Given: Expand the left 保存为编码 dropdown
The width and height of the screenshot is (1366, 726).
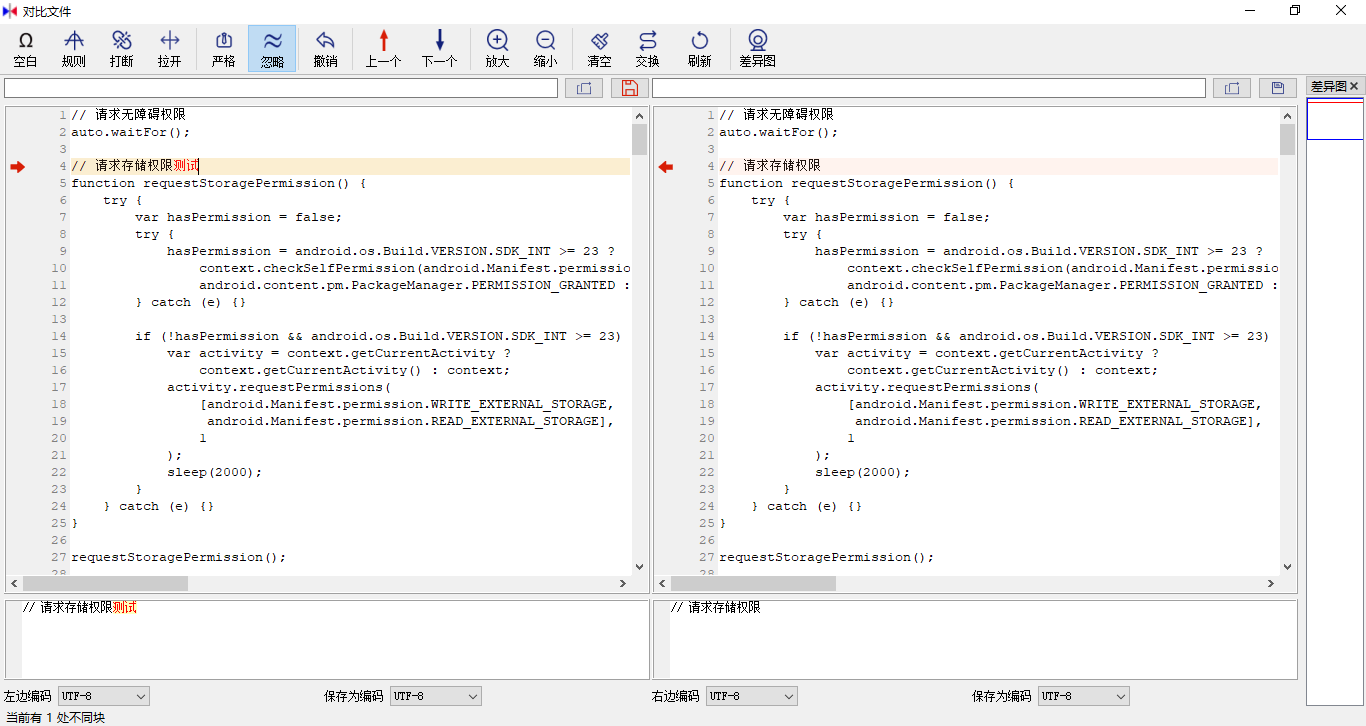Looking at the screenshot, I should 435,696.
